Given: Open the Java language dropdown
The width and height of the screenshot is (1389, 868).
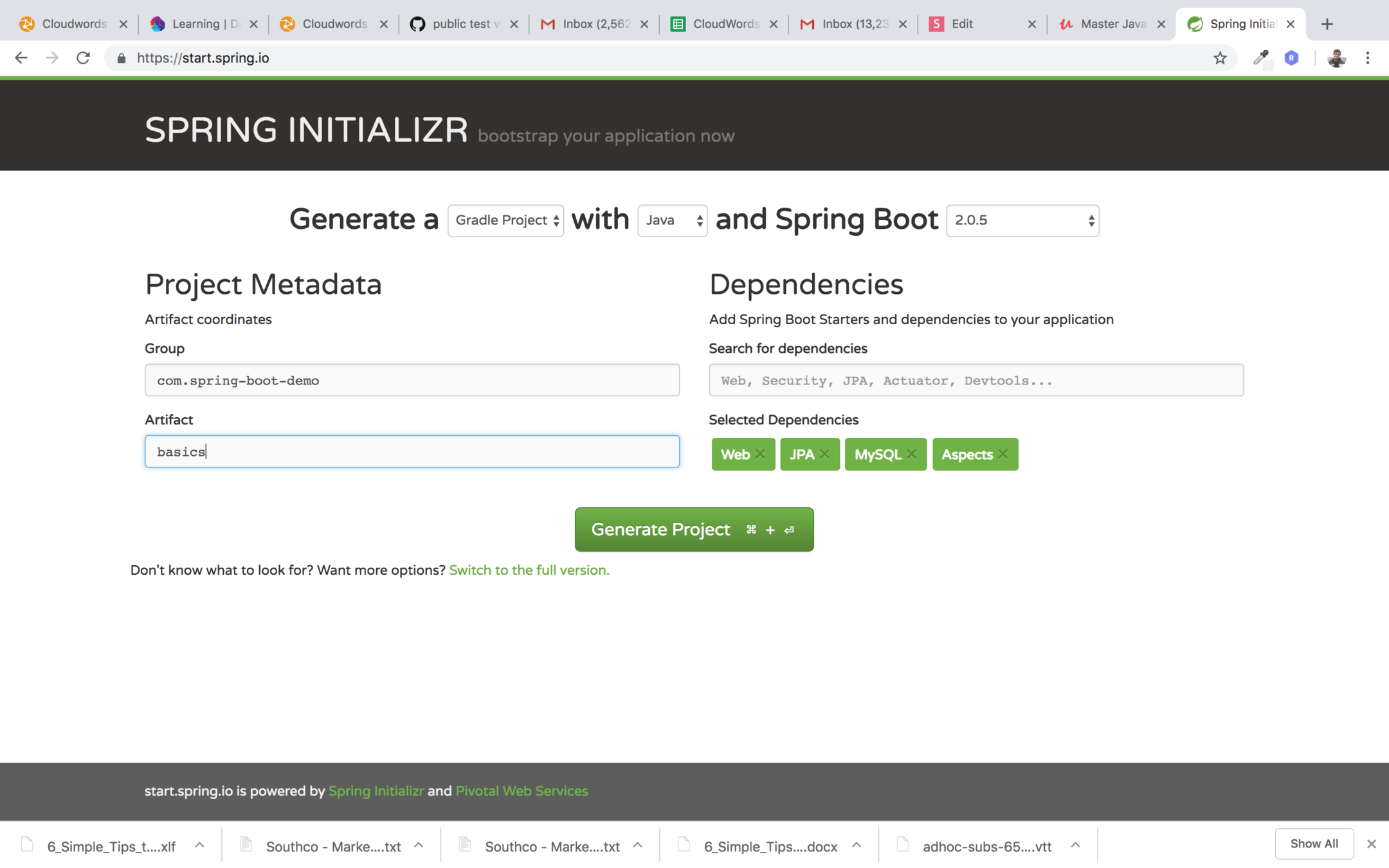Looking at the screenshot, I should click(672, 221).
